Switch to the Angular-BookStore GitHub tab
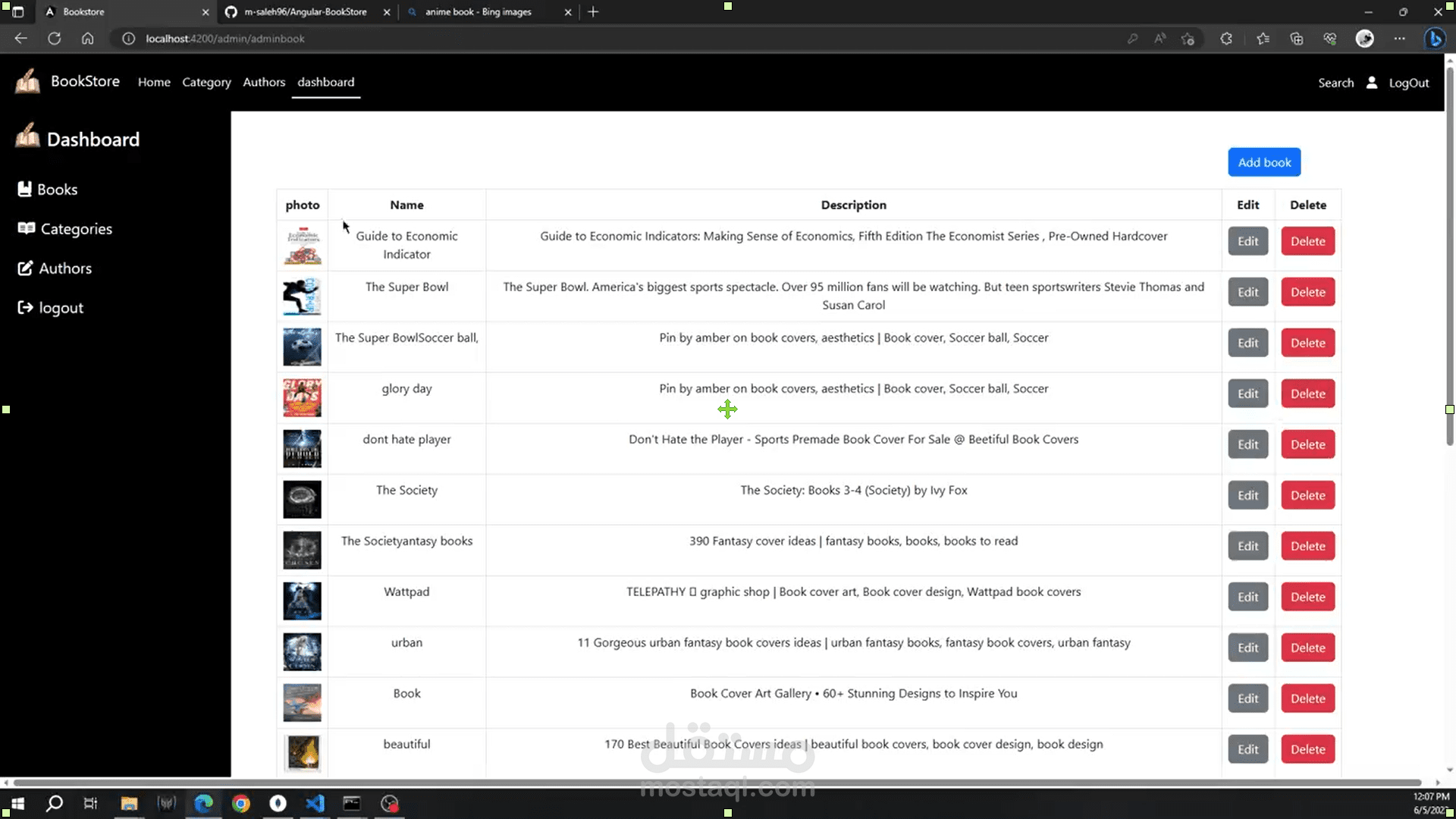 point(305,12)
